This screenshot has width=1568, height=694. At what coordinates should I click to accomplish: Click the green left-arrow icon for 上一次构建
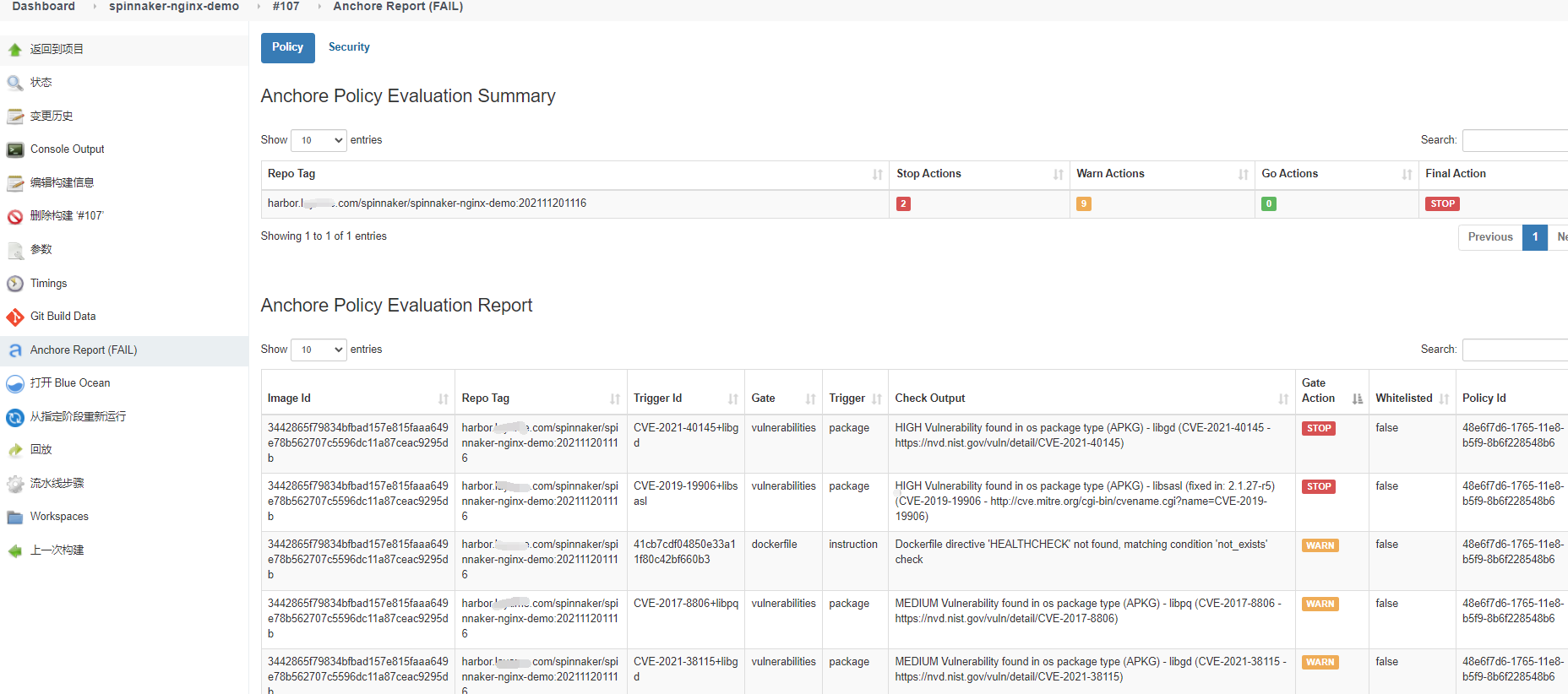click(x=15, y=550)
